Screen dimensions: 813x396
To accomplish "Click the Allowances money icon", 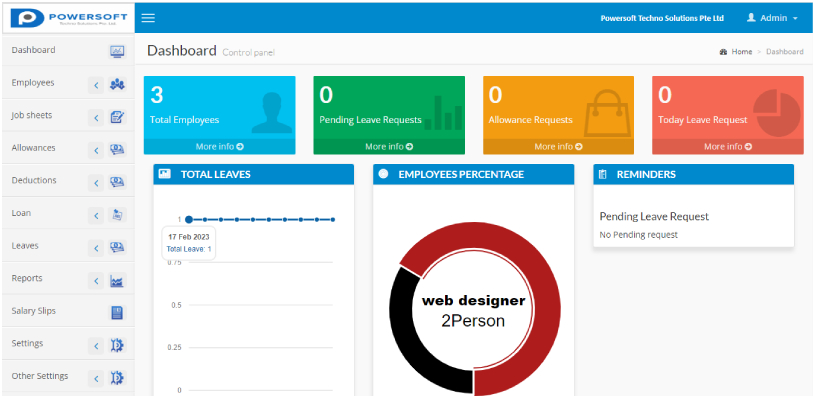I will [117, 150].
